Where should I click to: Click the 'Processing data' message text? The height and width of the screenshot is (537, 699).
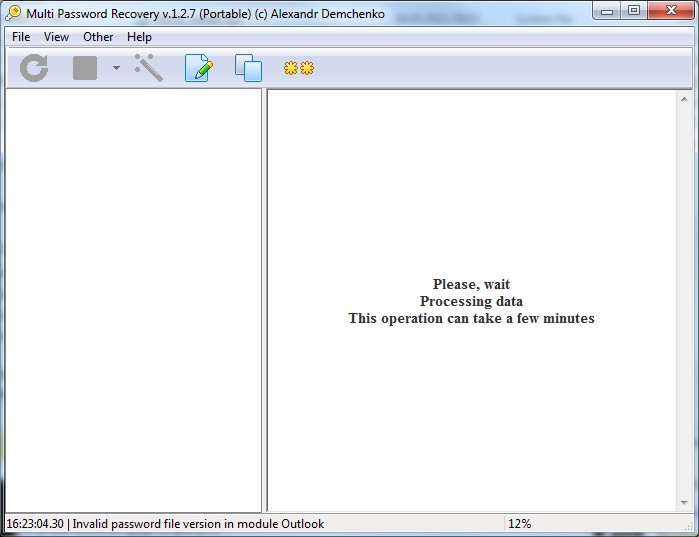471,301
